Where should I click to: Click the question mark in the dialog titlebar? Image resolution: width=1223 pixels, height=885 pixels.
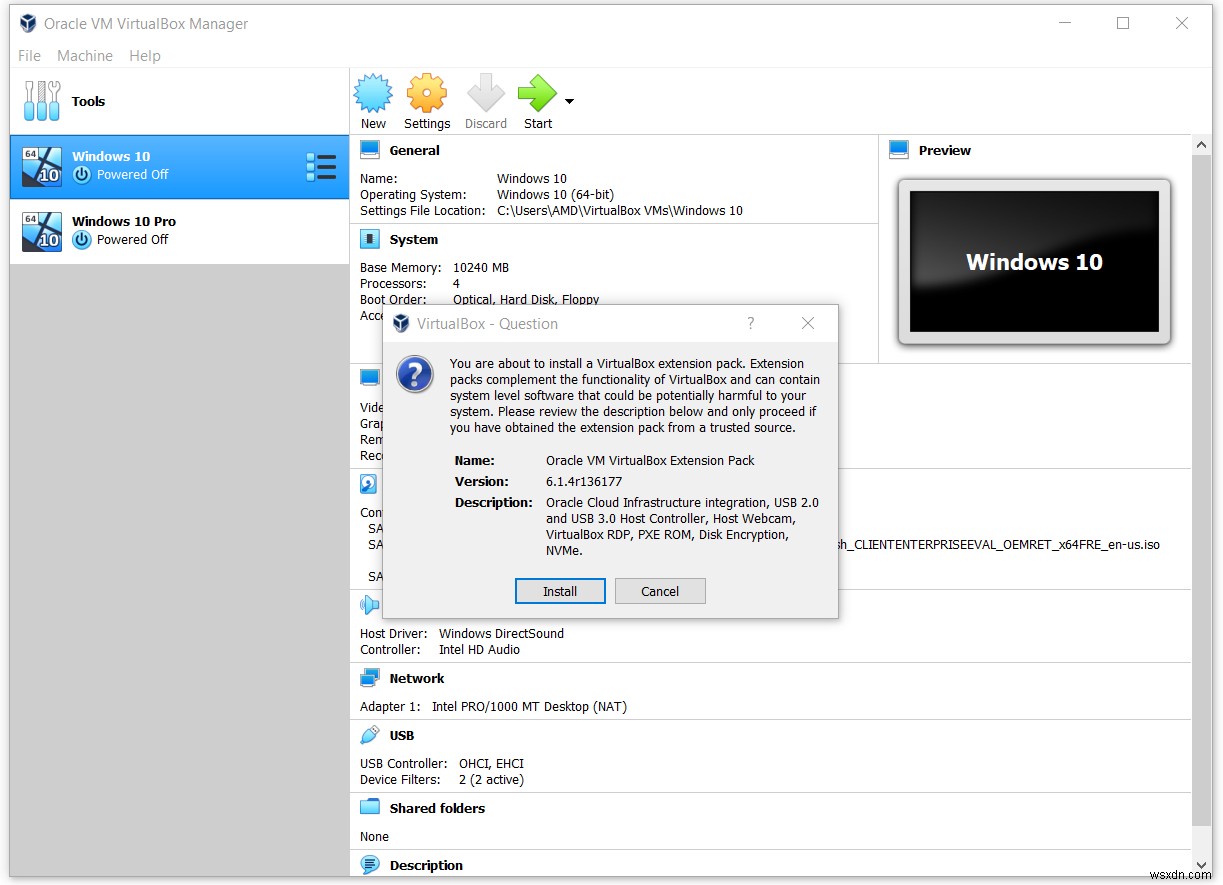(750, 323)
